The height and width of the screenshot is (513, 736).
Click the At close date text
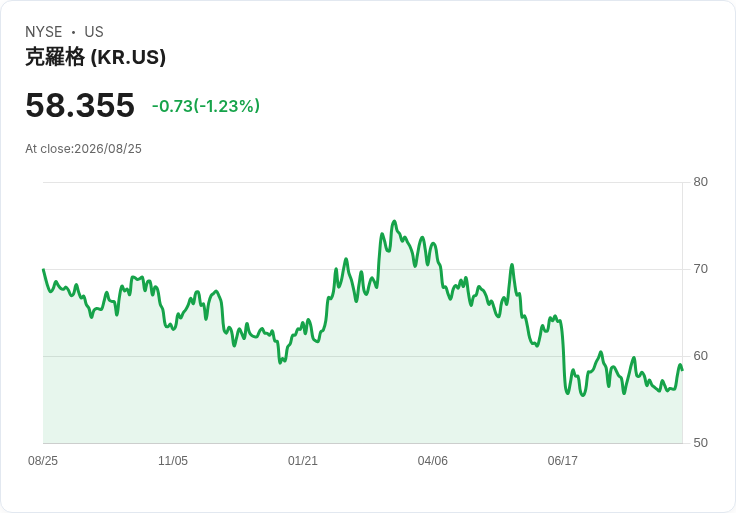tap(83, 149)
